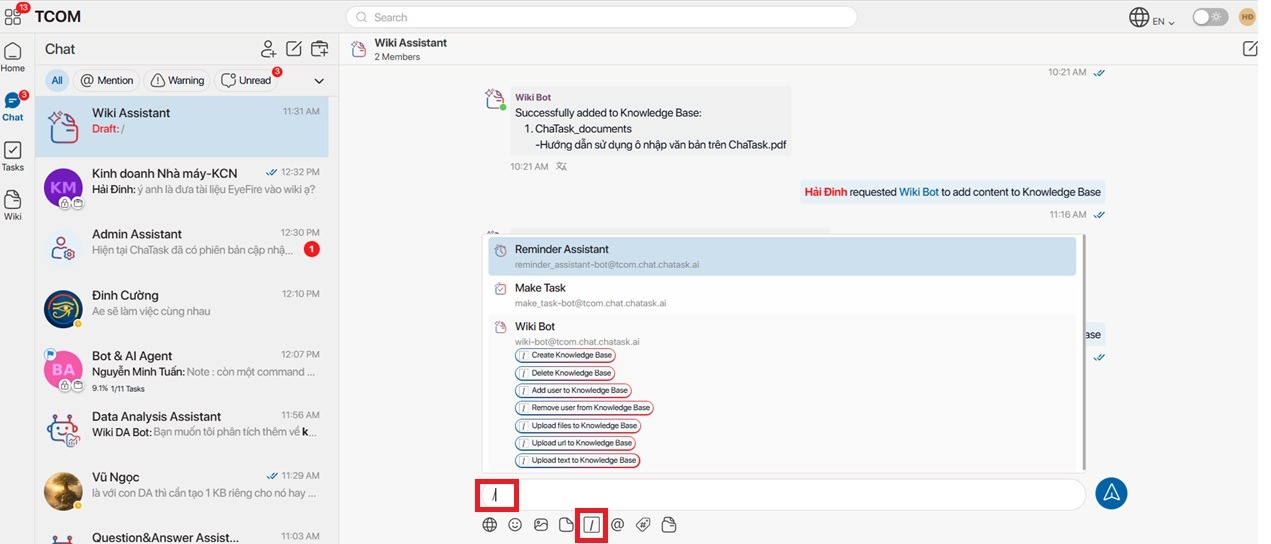Click the compose new chat icon

(x=294, y=49)
